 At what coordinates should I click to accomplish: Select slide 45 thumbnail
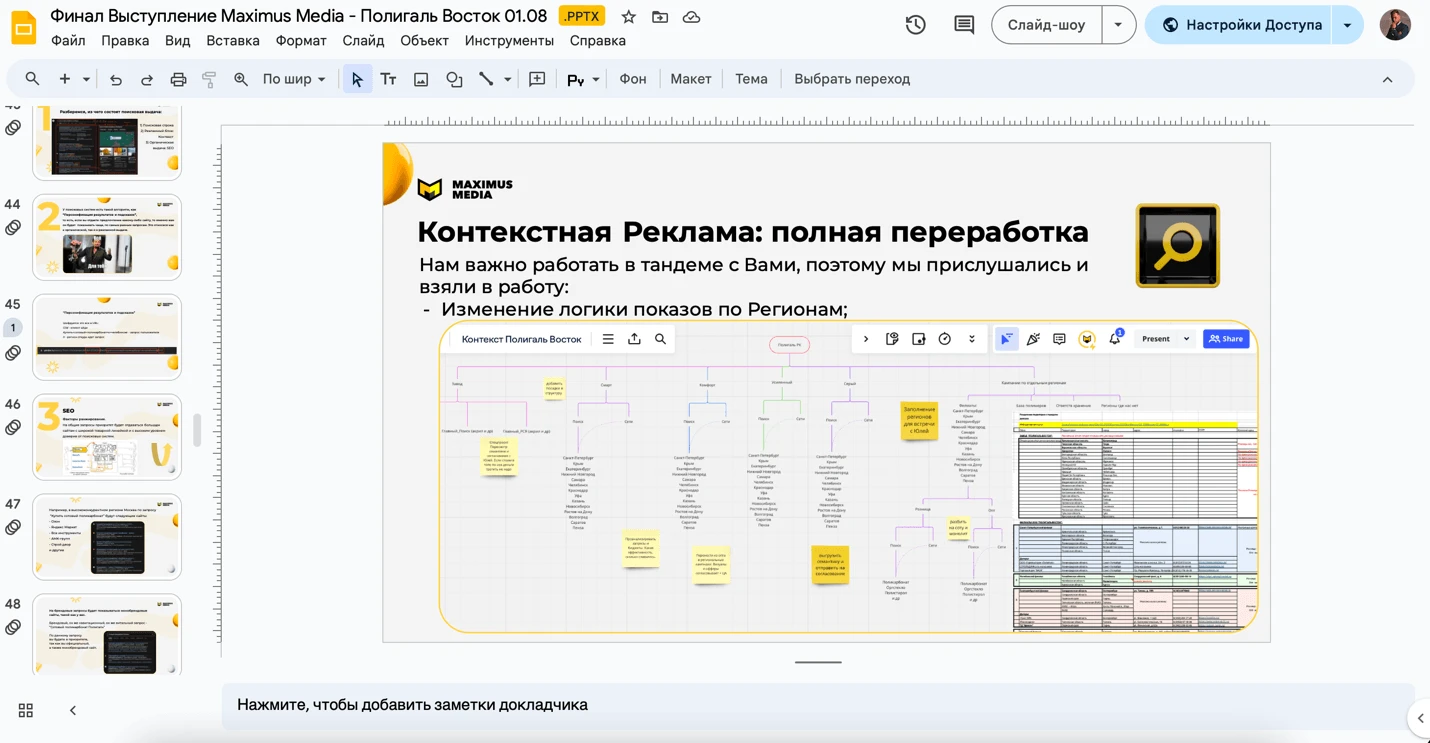[107, 337]
